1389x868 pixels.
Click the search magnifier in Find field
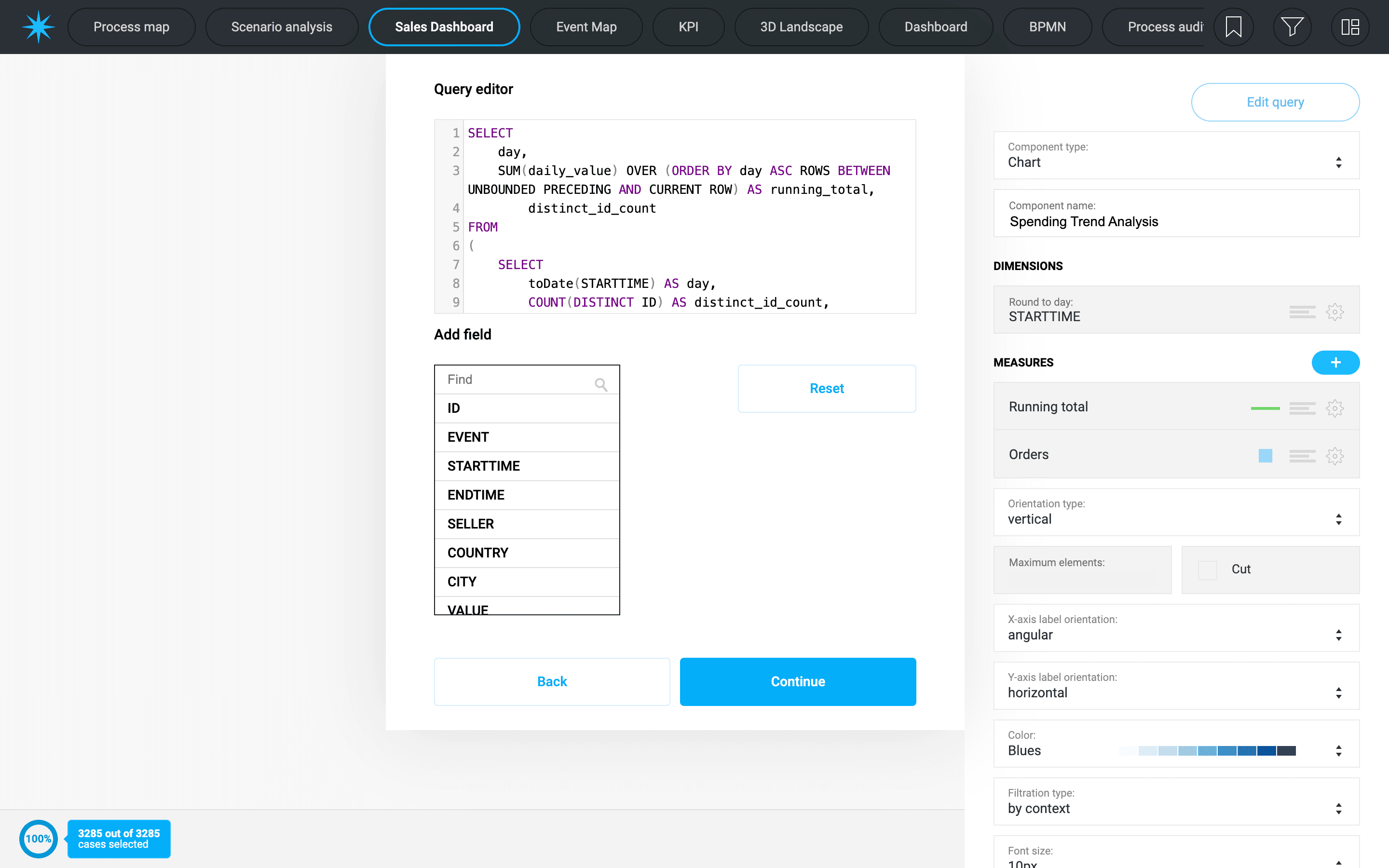point(600,384)
